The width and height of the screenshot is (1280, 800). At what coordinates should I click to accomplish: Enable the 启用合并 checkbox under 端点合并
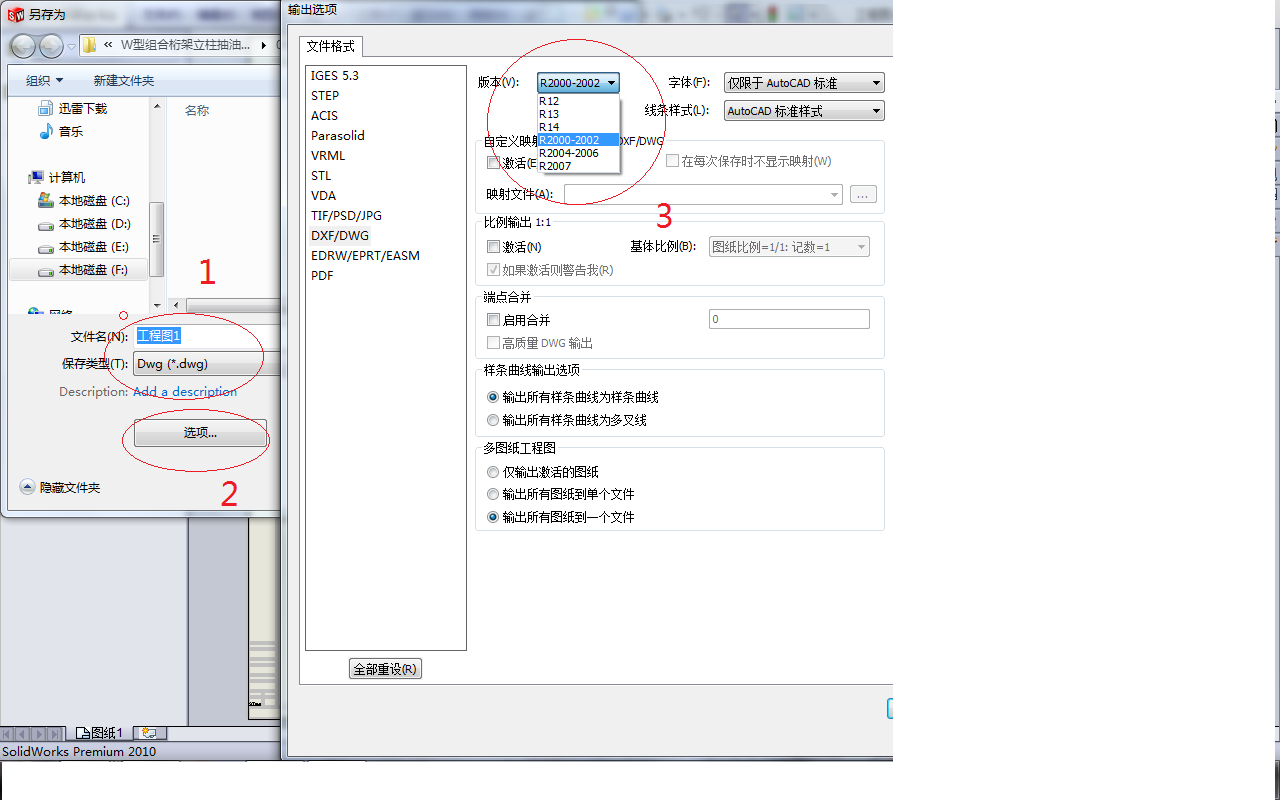494,319
